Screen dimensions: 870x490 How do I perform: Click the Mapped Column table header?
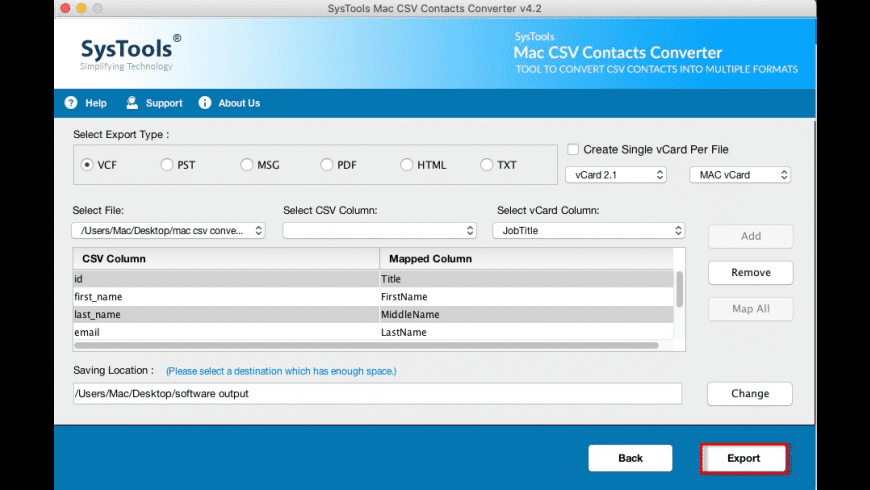[527, 259]
